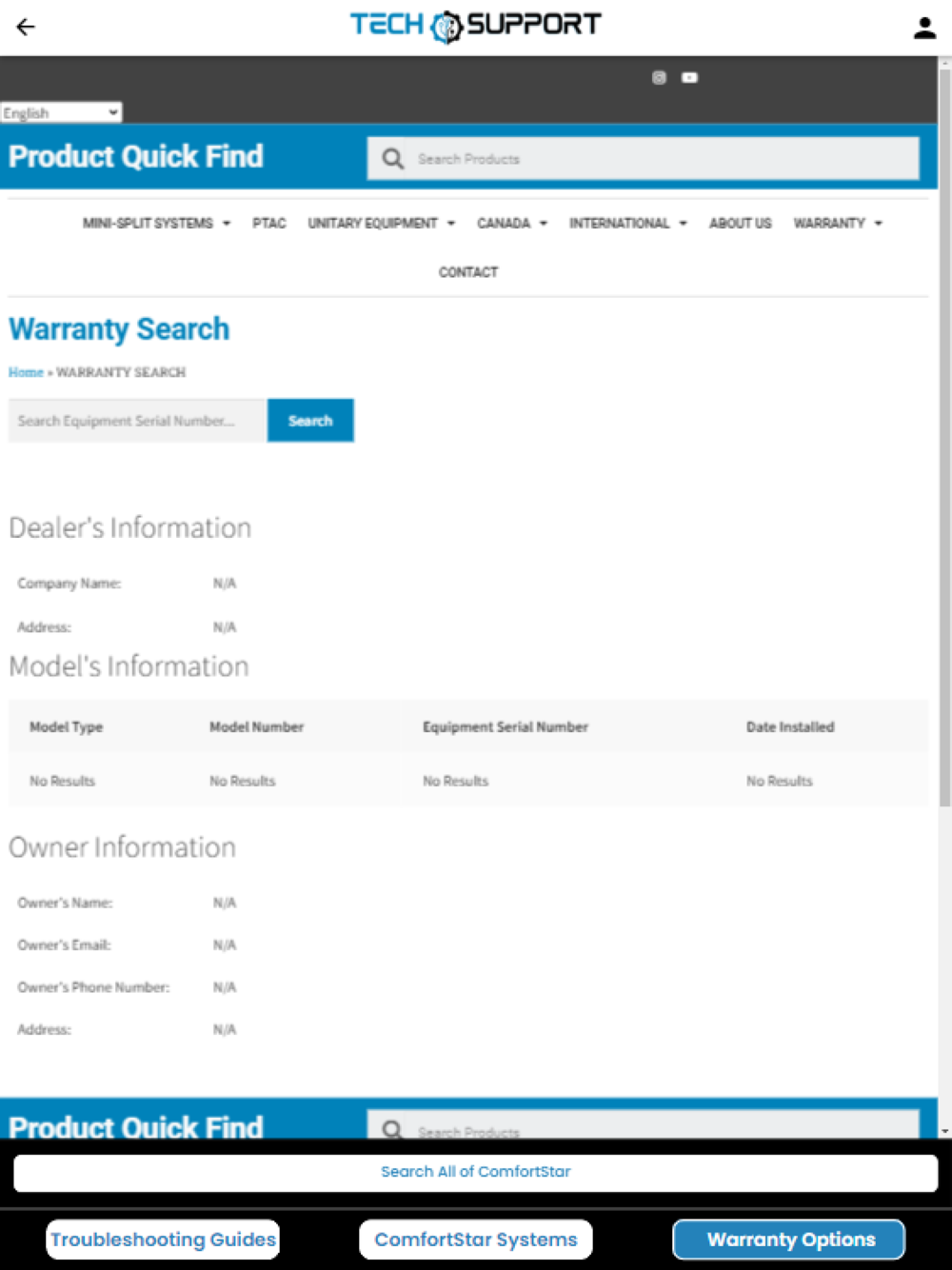This screenshot has width=952, height=1270.
Task: Select the Warranty Options tab
Action: point(789,1240)
